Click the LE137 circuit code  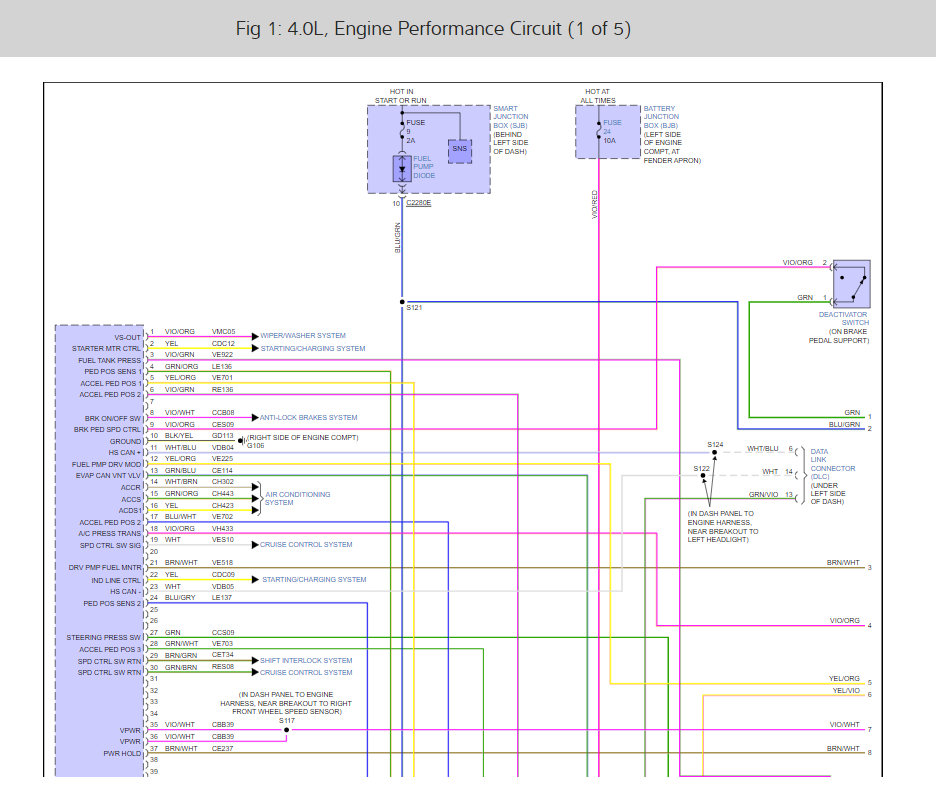221,598
